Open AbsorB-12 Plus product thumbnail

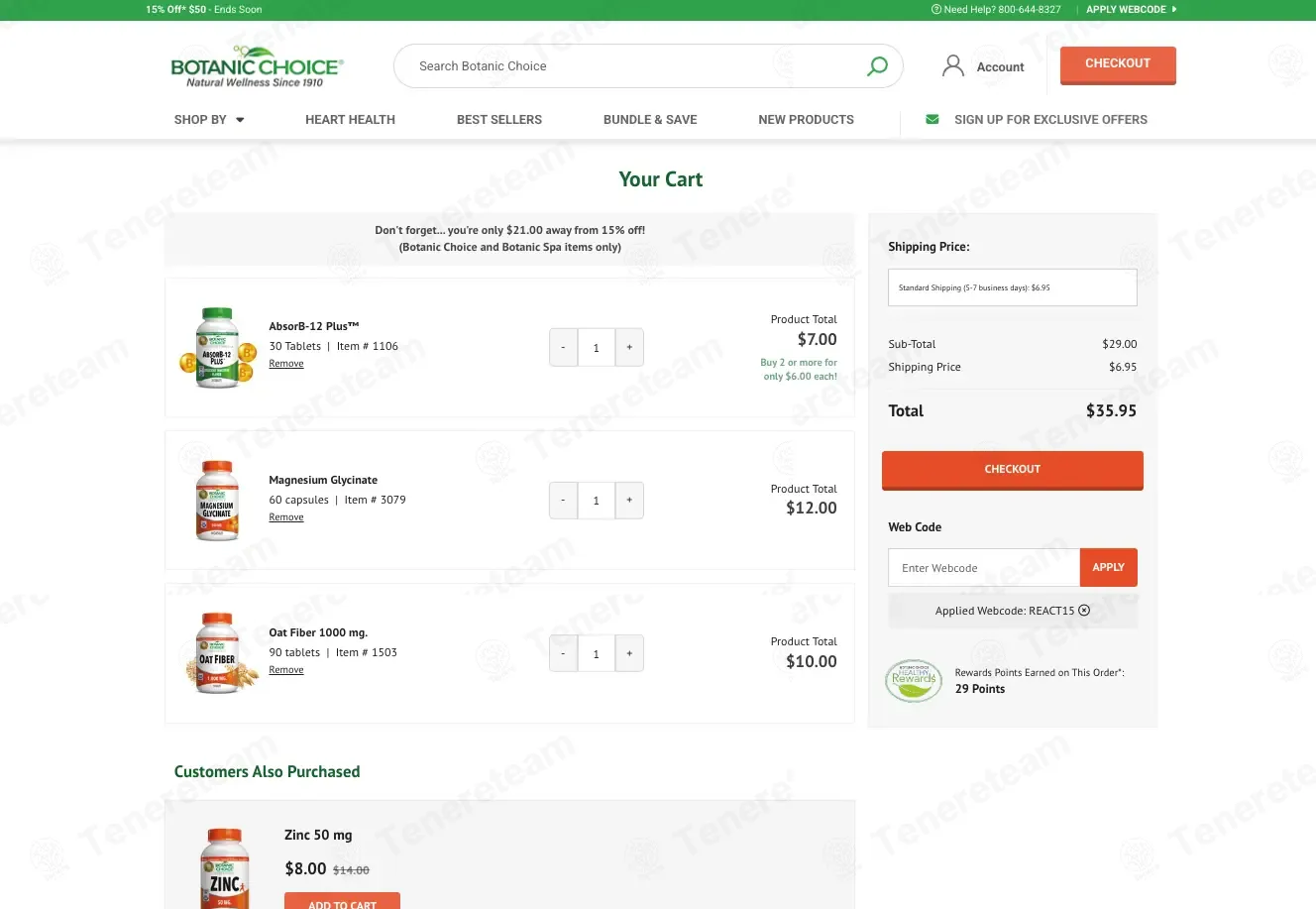pyautogui.click(x=217, y=348)
